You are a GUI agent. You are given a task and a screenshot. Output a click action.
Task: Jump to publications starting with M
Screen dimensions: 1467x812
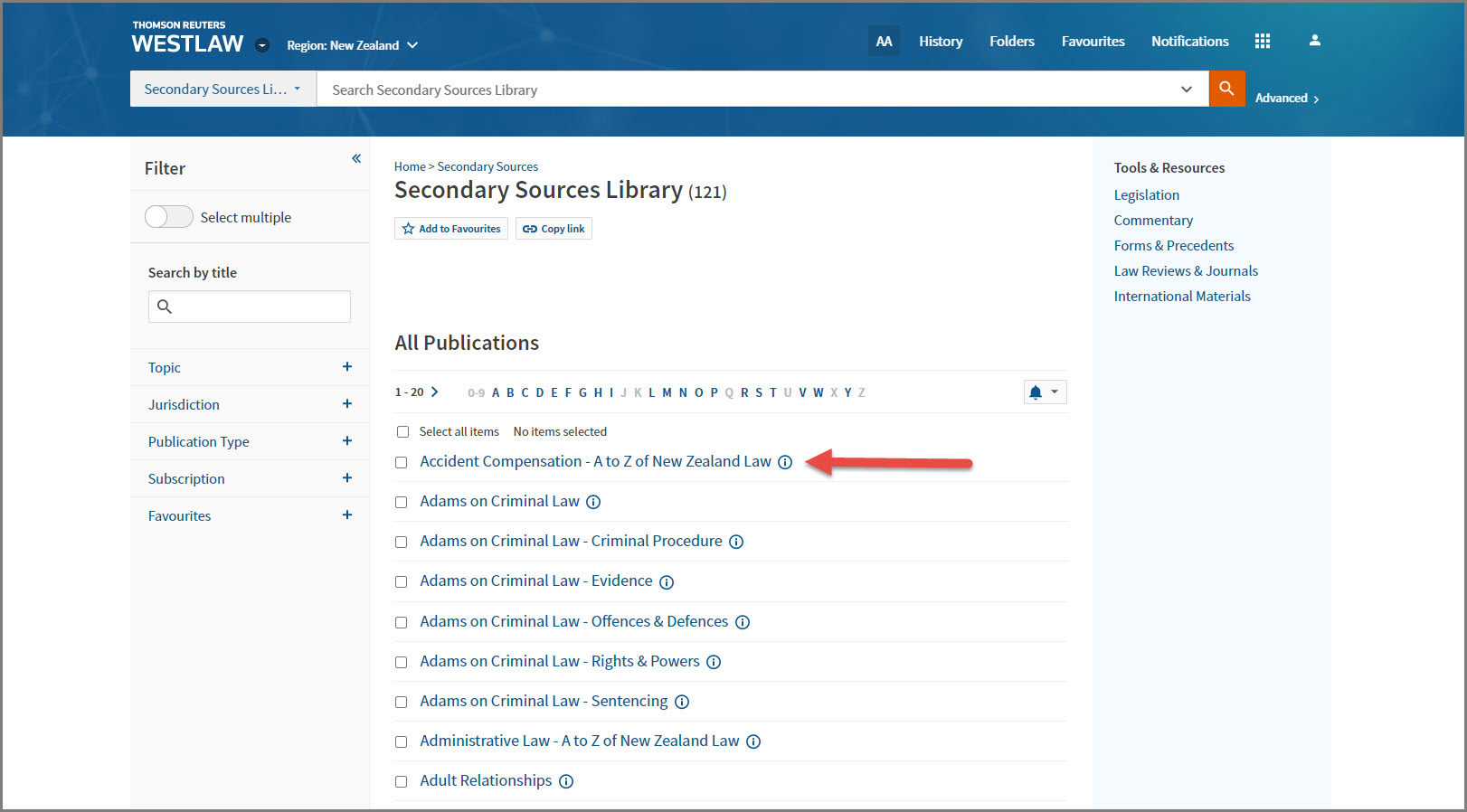click(667, 392)
